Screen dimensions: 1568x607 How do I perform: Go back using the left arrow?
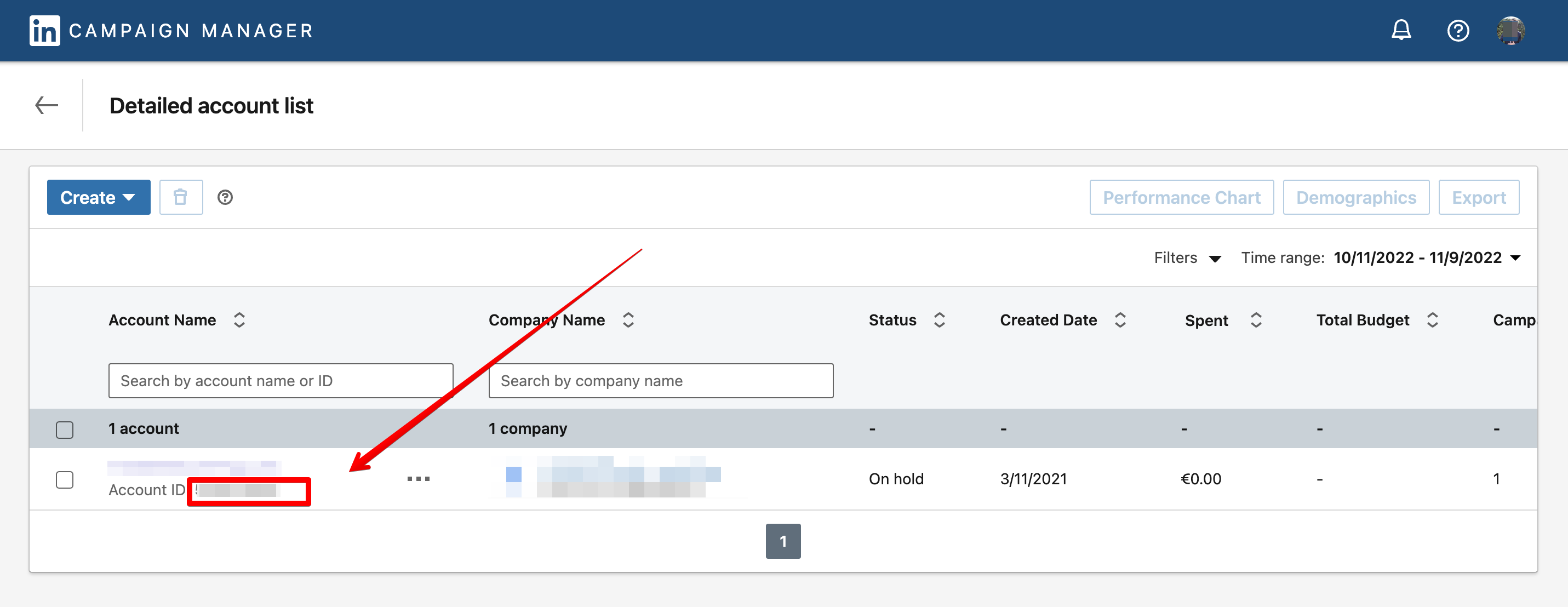[x=47, y=105]
